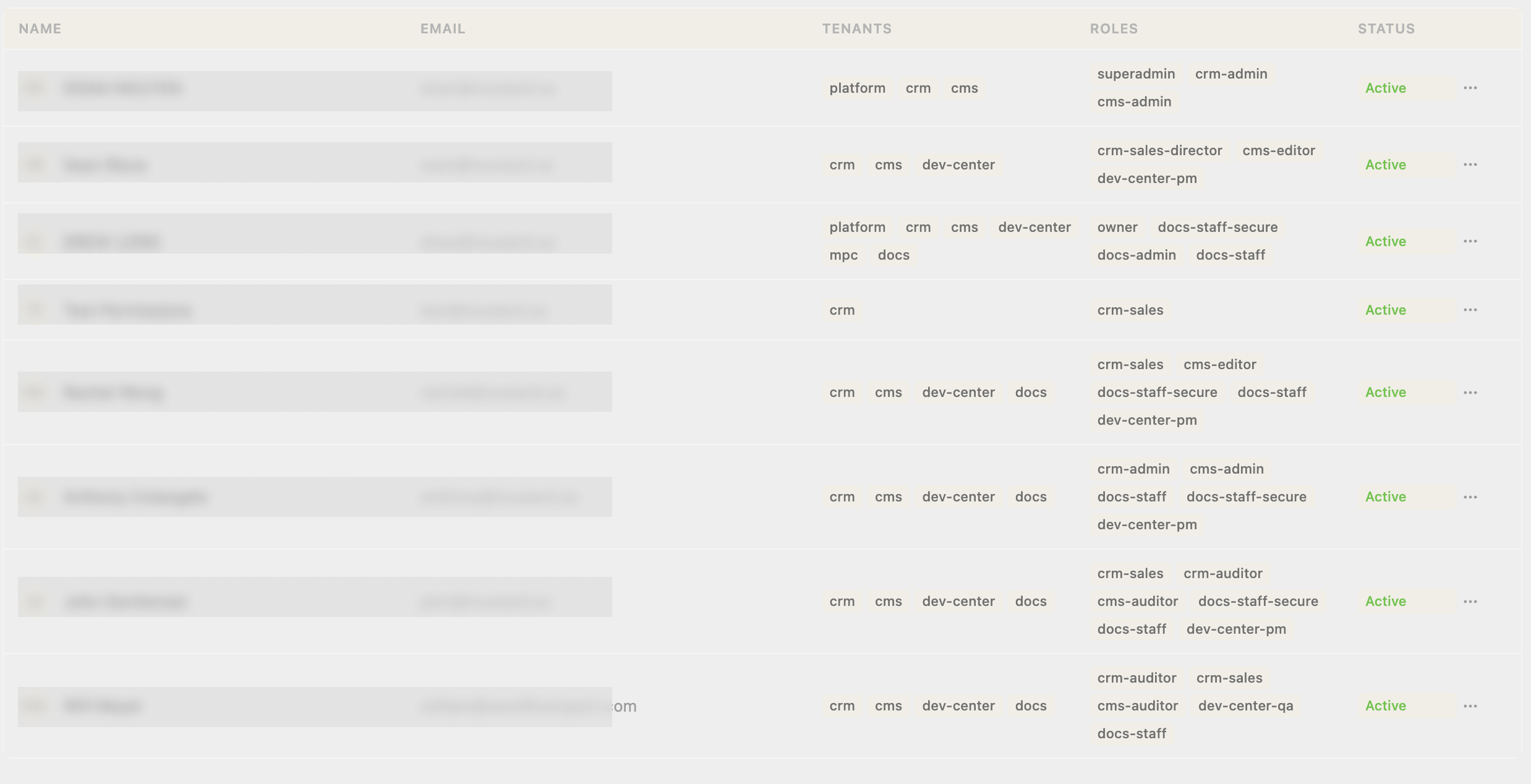Viewport: 1531px width, 784px height.
Task: Select the dev-center-qa role tag
Action: (x=1245, y=705)
